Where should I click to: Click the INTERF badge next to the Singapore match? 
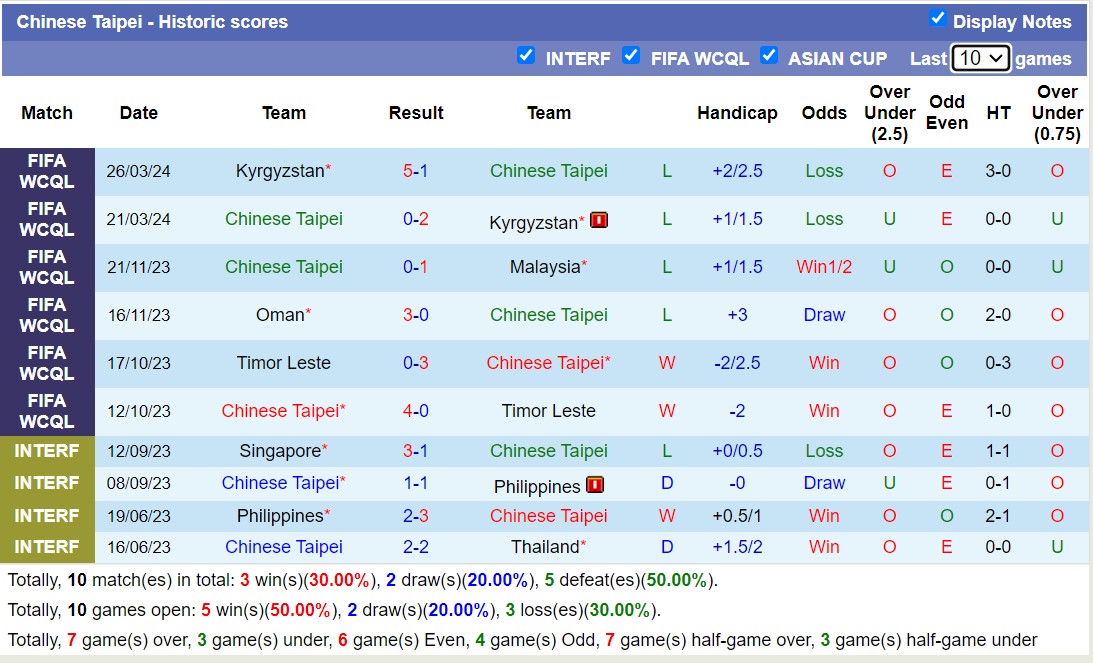pyautogui.click(x=46, y=451)
